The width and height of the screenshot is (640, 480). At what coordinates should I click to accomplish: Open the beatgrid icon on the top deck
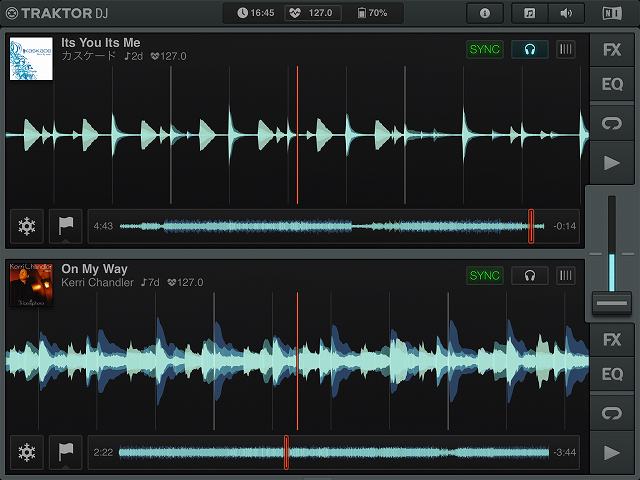point(566,49)
